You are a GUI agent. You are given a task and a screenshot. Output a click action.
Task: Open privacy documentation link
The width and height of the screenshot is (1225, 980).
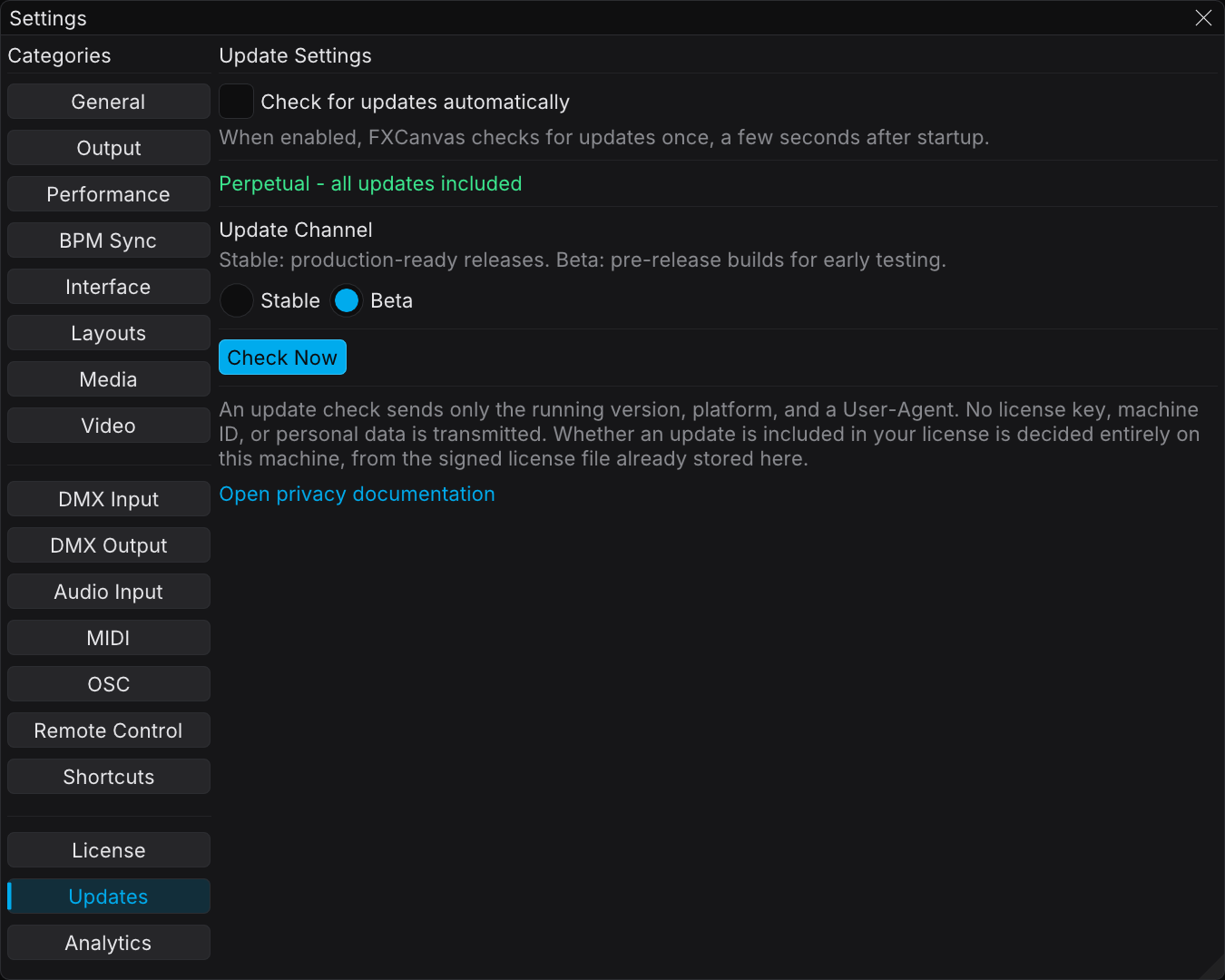[x=358, y=494]
